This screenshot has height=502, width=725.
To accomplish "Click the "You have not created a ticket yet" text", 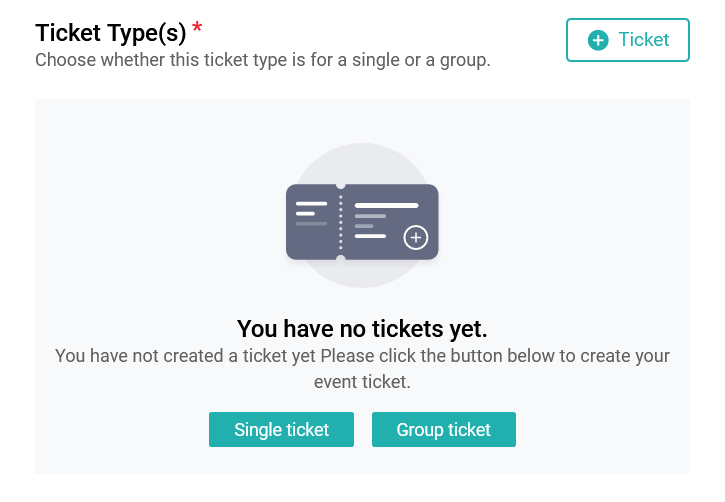I will click(x=185, y=356).
